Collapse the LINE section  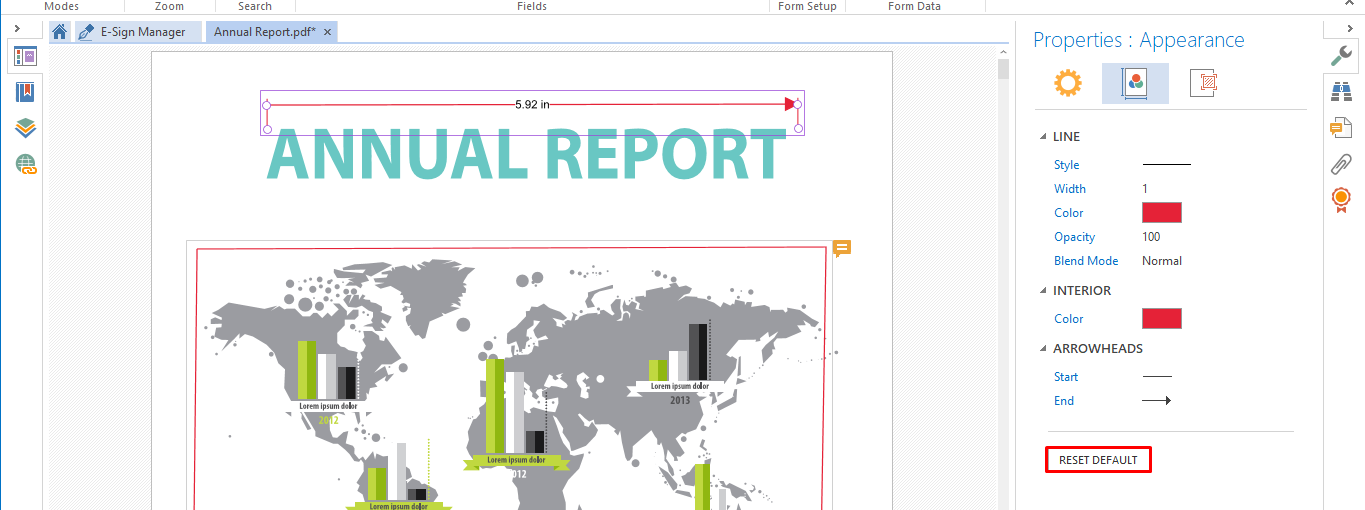coord(1044,137)
